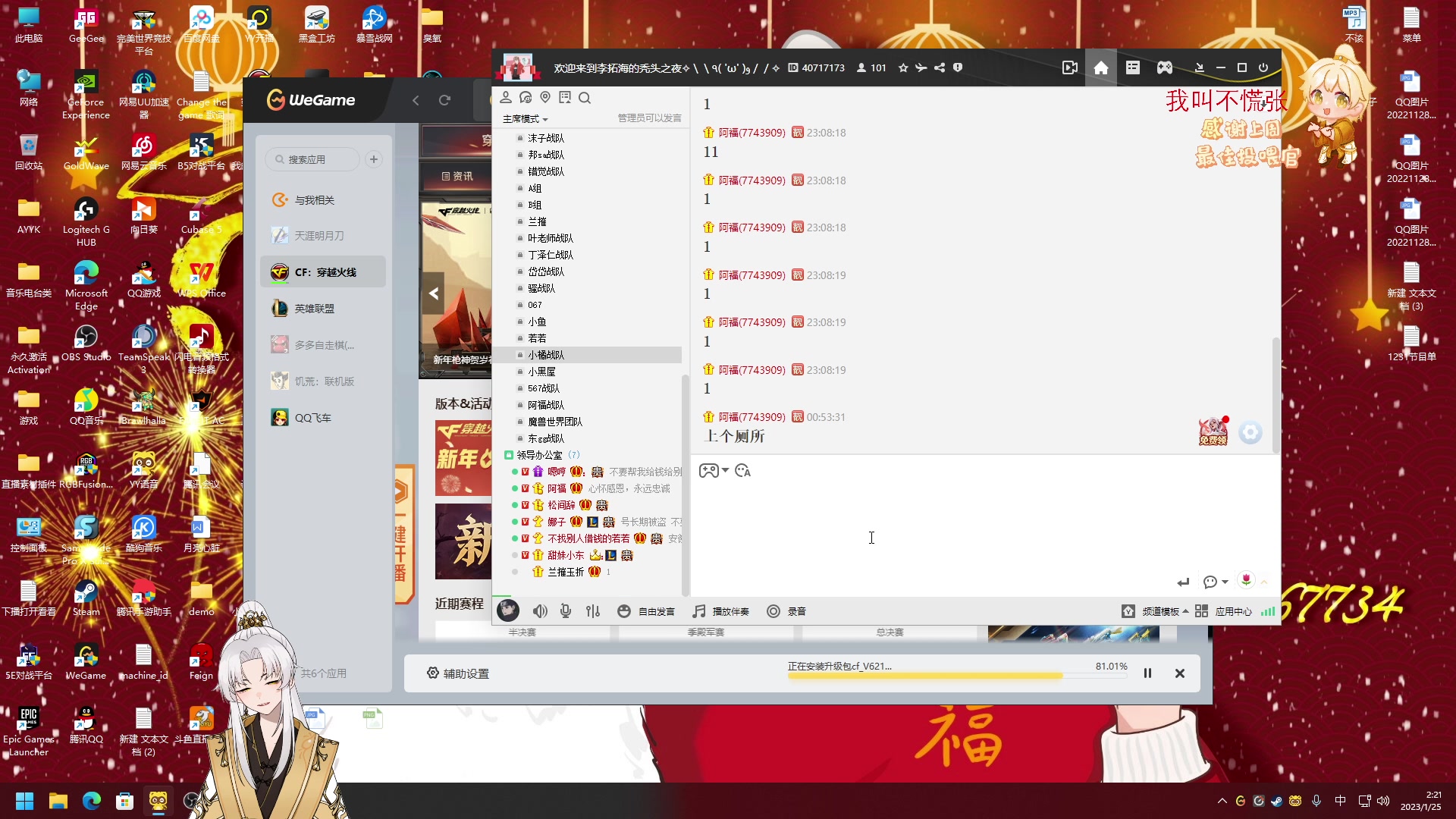
Task: Open the user profile icon above channel list
Action: coord(506,98)
